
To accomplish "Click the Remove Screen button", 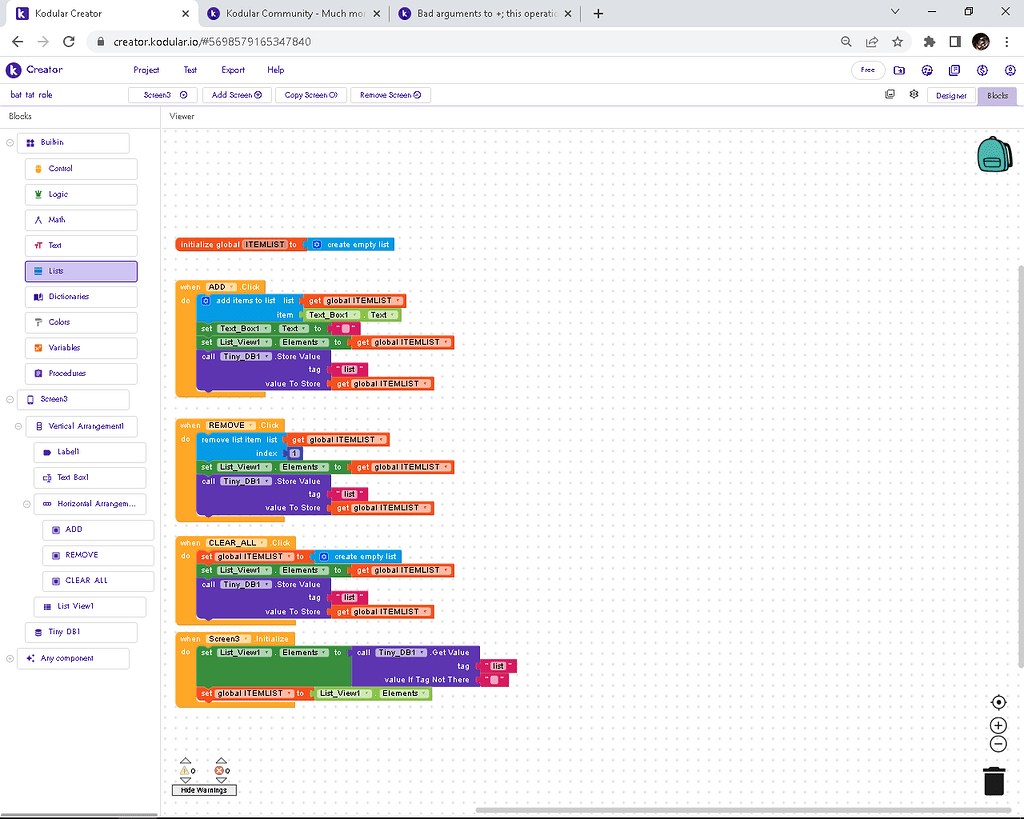I will point(389,95).
